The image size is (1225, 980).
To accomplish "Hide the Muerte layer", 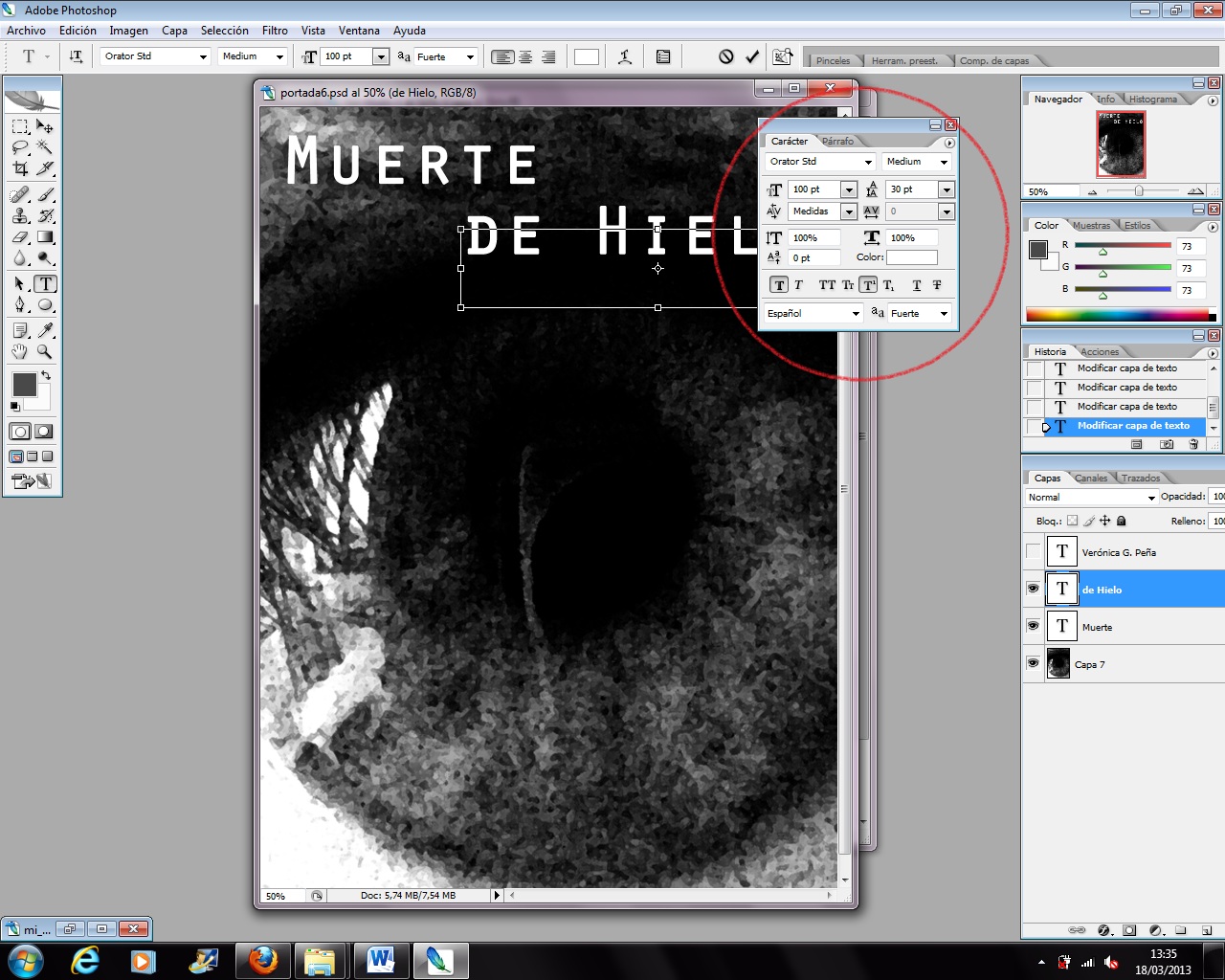I will pos(1033,626).
